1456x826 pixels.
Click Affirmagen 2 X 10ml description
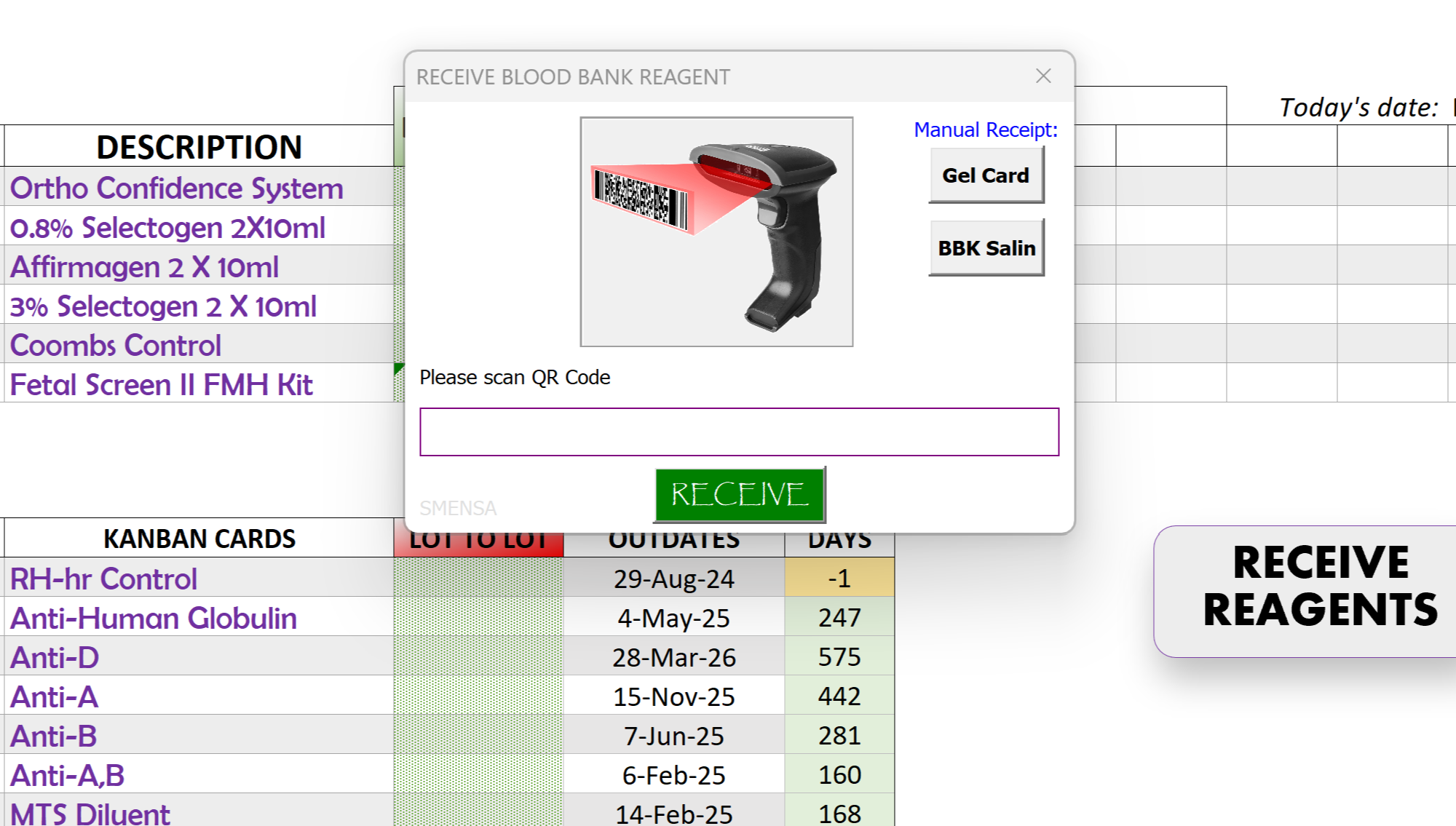click(144, 267)
